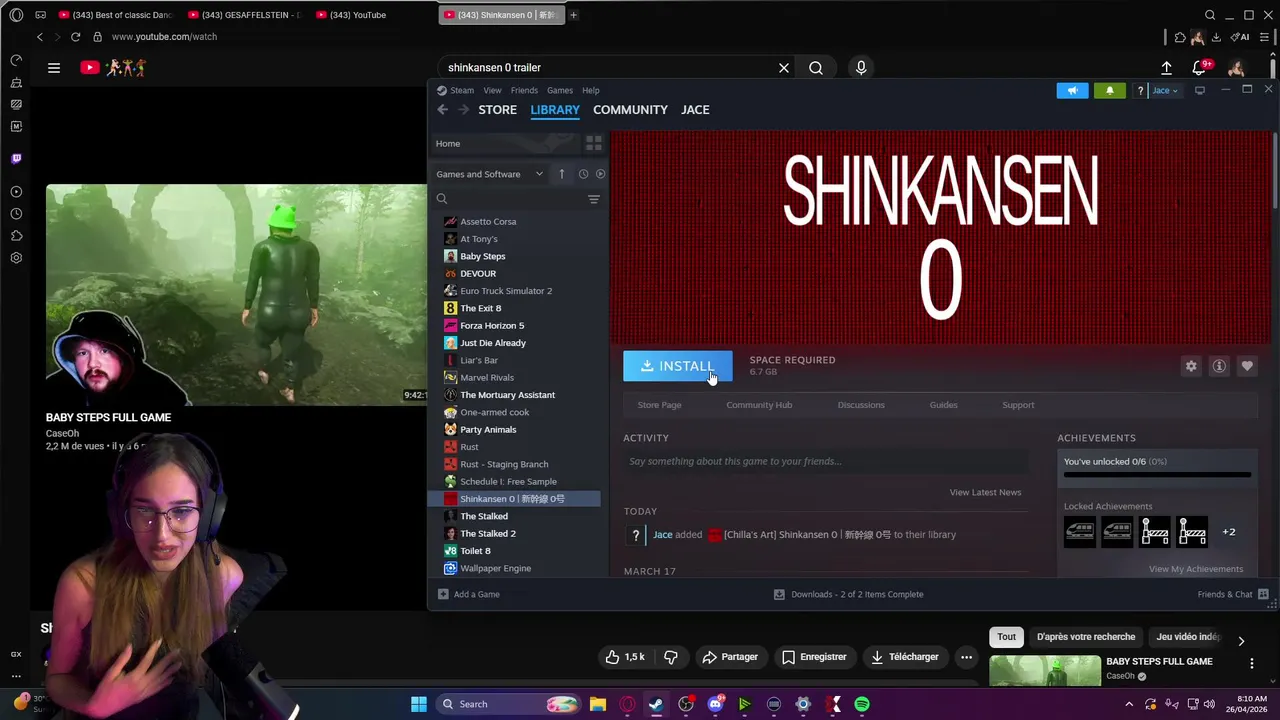The width and height of the screenshot is (1280, 720).
Task: Select the Tout filter chip
Action: coord(1006,637)
